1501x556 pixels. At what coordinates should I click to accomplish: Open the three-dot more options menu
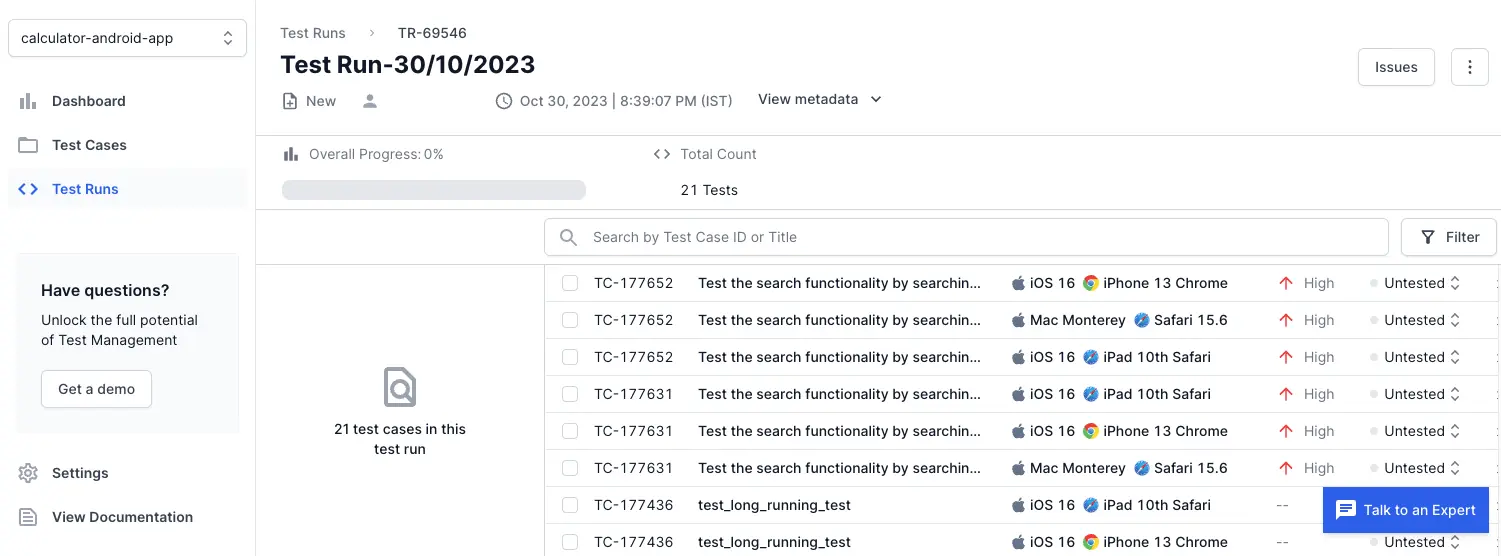1469,67
